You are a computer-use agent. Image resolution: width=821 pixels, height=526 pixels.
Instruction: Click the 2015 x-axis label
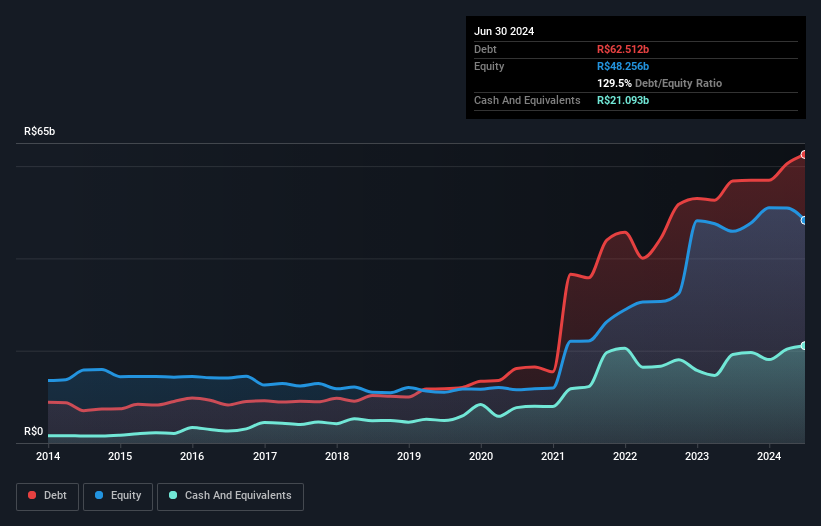(x=120, y=456)
